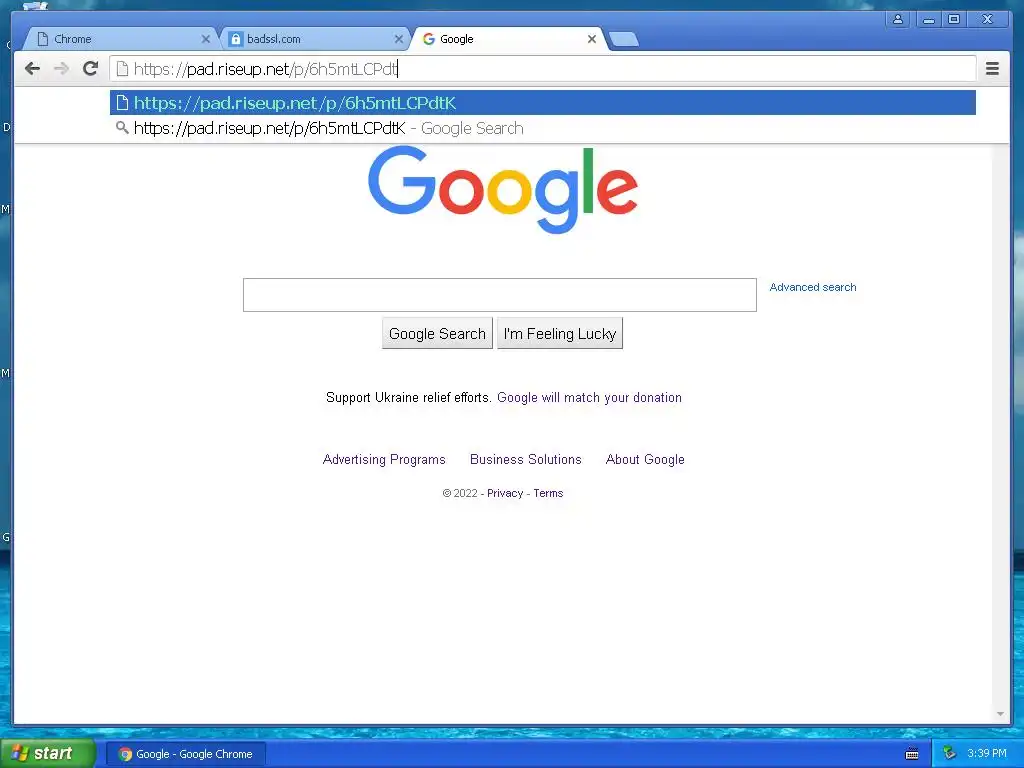
Task: Click the on-screen keyboard tray icon
Action: 912,754
